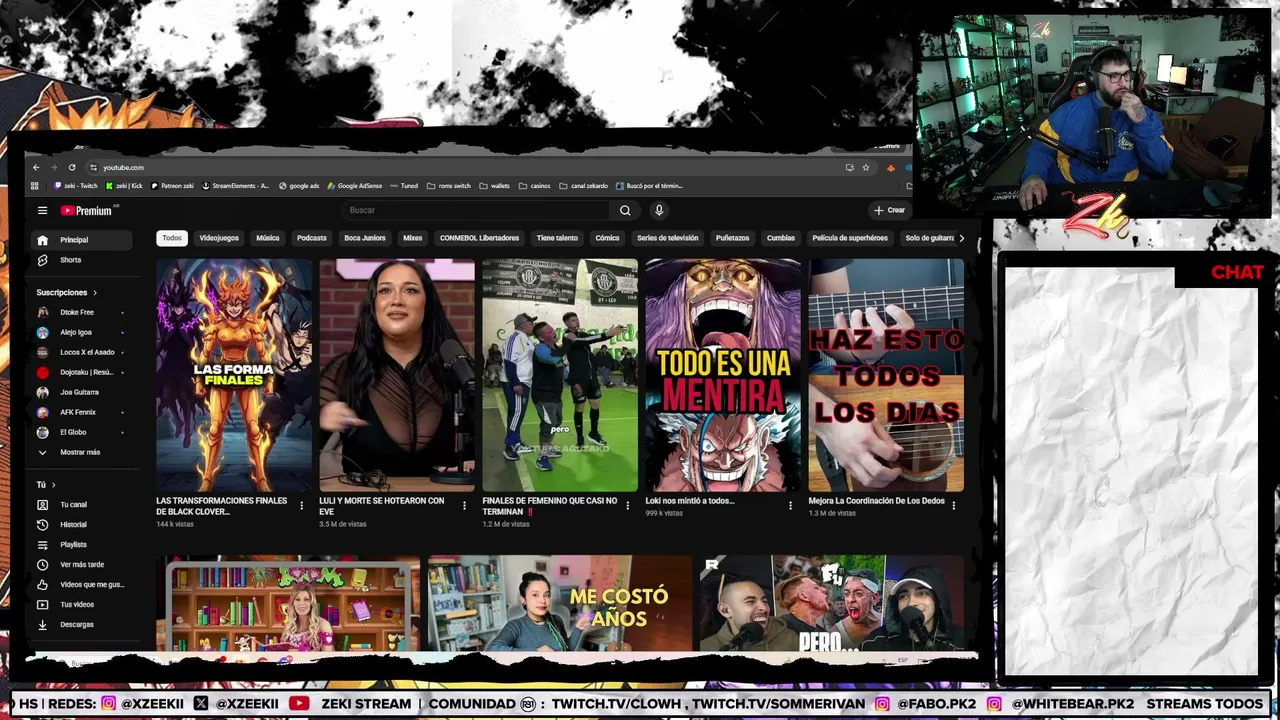Open the zeki - Twitch bookmark
Viewport: 1280px width, 720px height.
[76, 186]
